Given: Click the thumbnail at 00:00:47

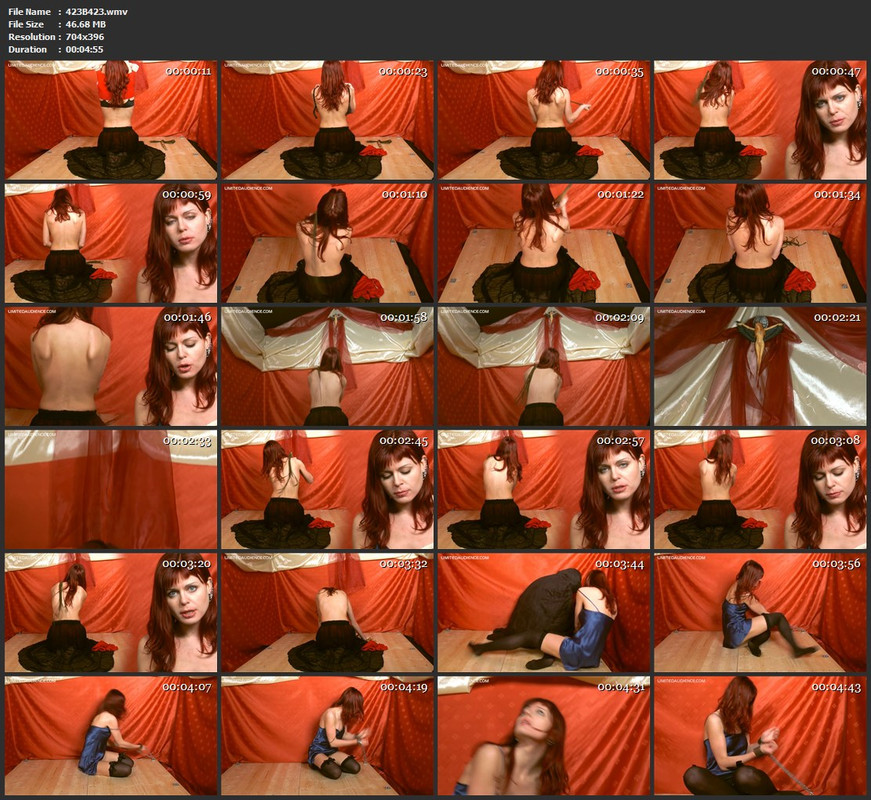Looking at the screenshot, I should point(760,120).
